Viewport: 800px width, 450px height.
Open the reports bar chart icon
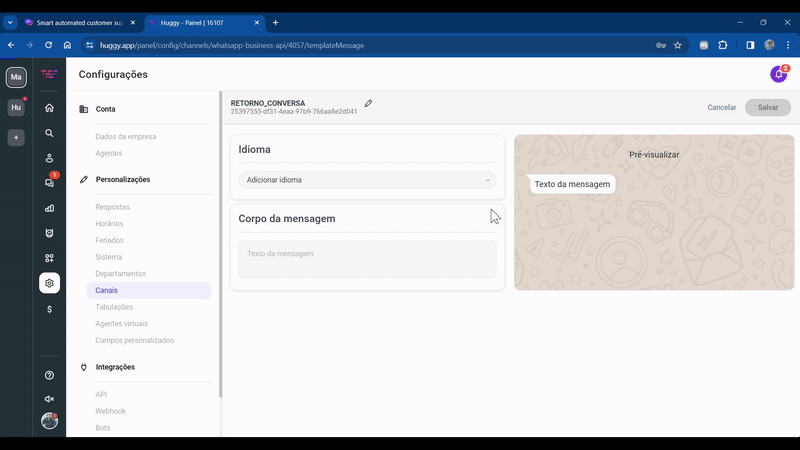pos(49,208)
